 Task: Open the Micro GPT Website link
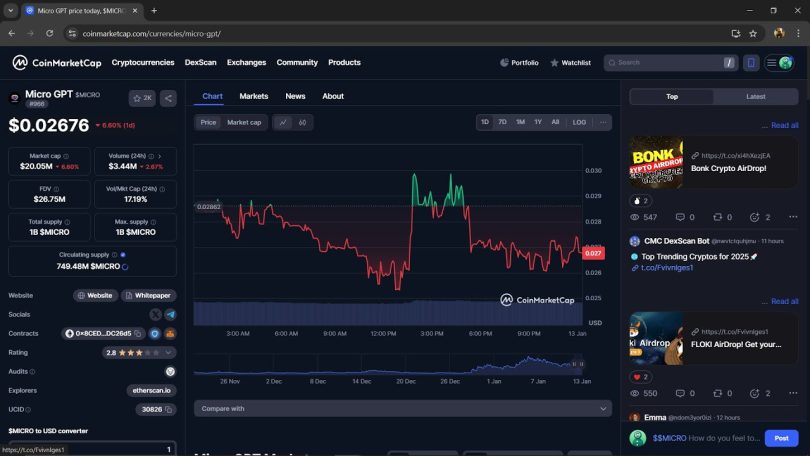95,295
